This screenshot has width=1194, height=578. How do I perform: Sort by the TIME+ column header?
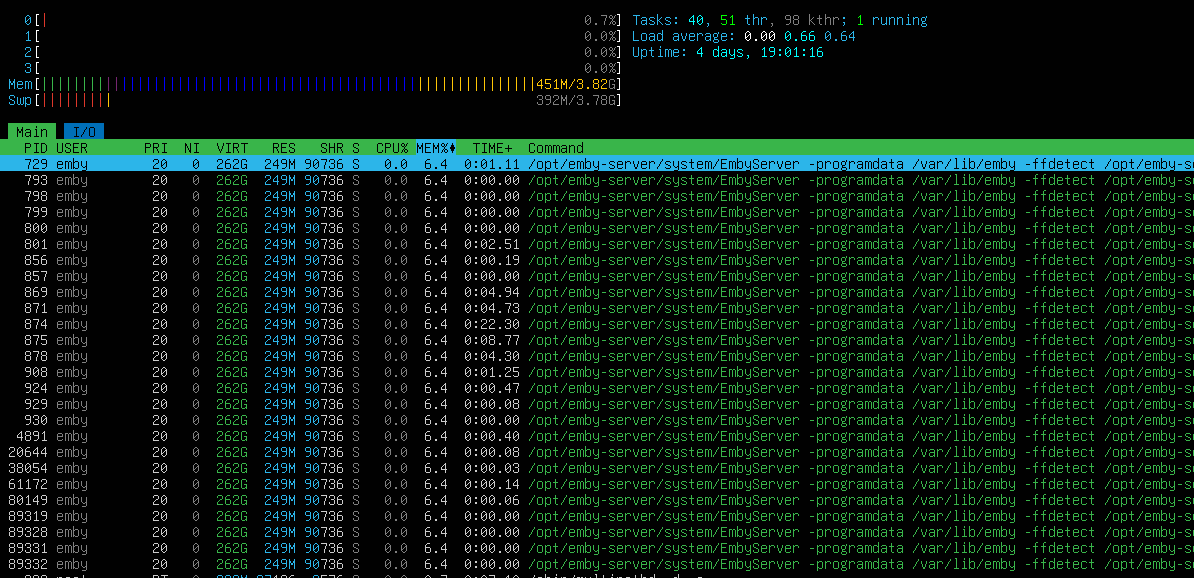pyautogui.click(x=492, y=148)
